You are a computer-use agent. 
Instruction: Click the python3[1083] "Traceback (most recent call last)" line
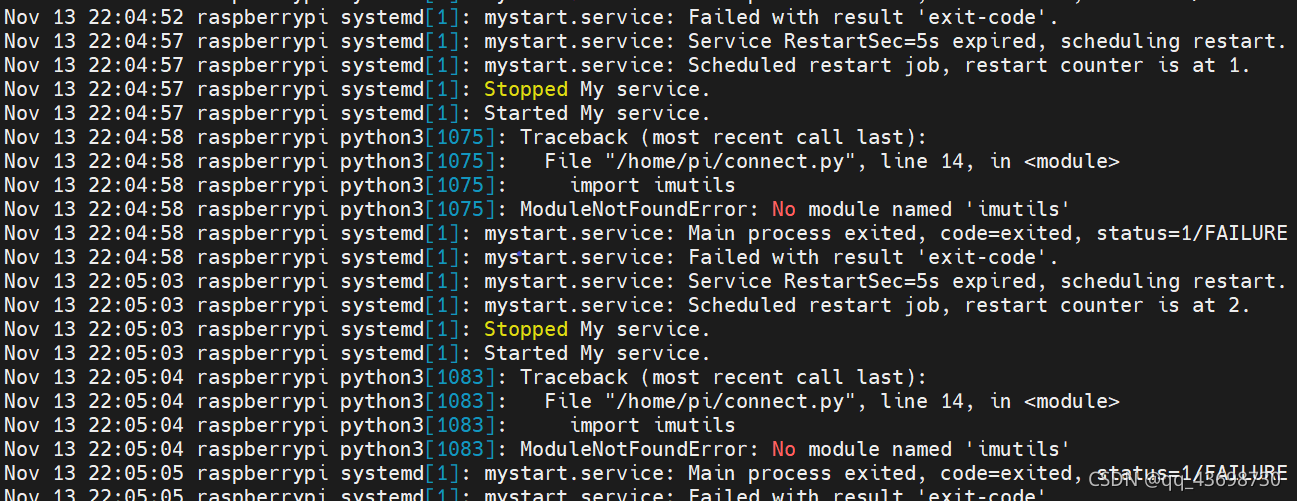coord(466,377)
